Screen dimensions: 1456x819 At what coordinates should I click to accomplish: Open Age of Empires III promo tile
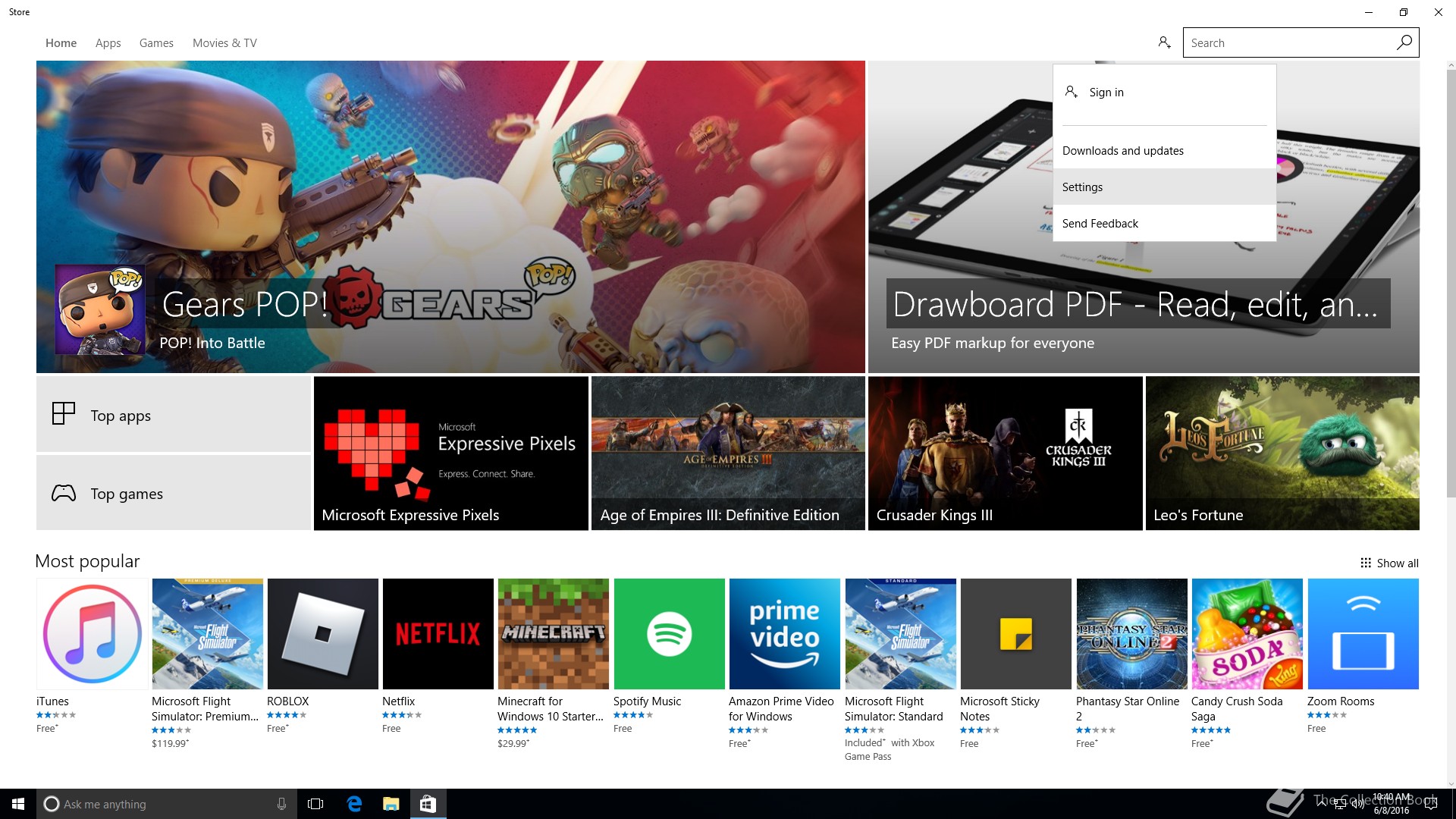click(728, 453)
